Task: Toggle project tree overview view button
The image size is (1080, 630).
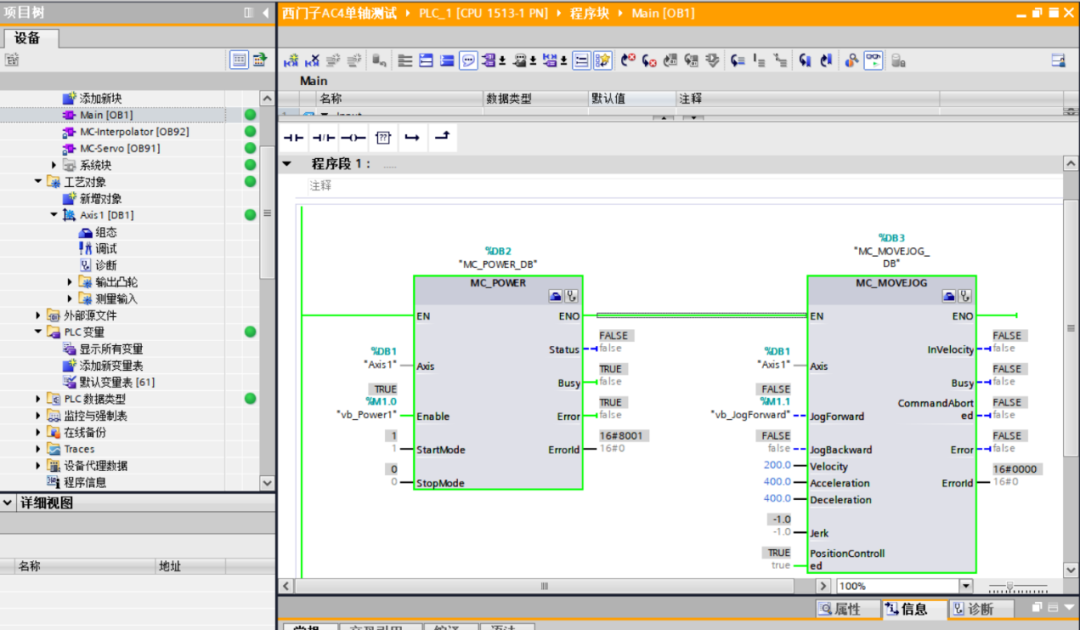Action: tap(239, 60)
